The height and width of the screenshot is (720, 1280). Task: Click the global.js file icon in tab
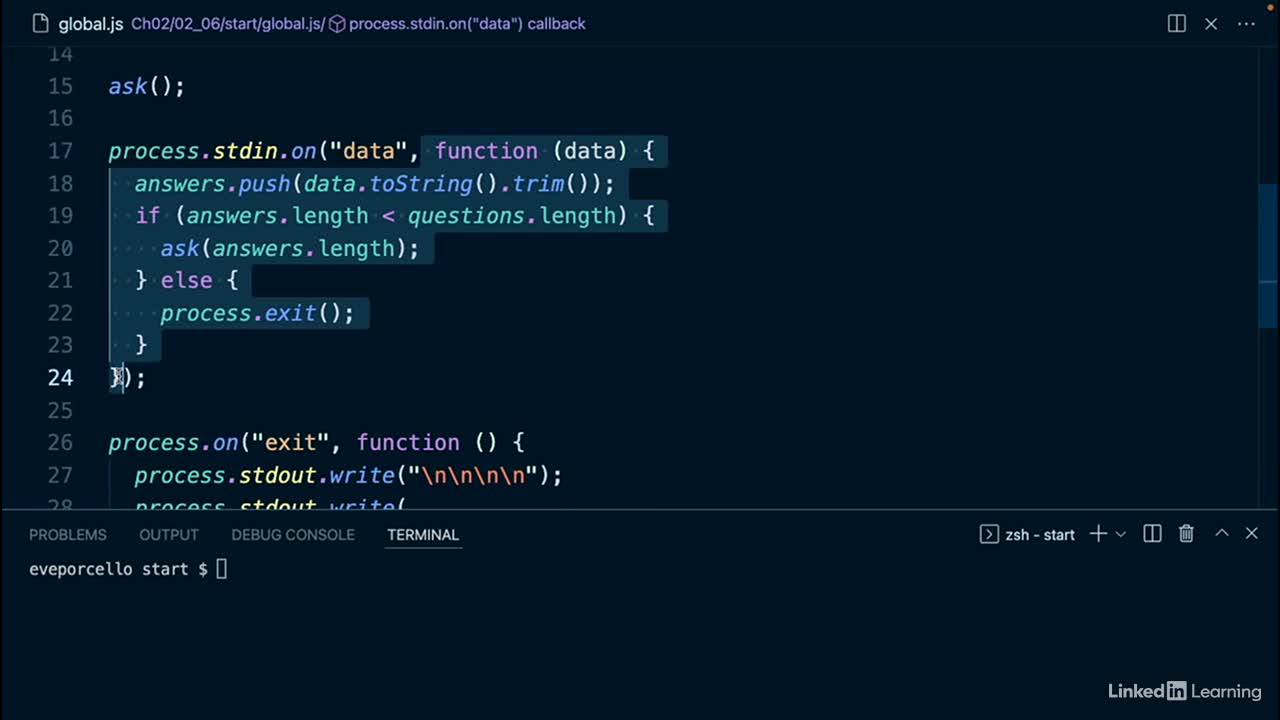click(x=39, y=23)
